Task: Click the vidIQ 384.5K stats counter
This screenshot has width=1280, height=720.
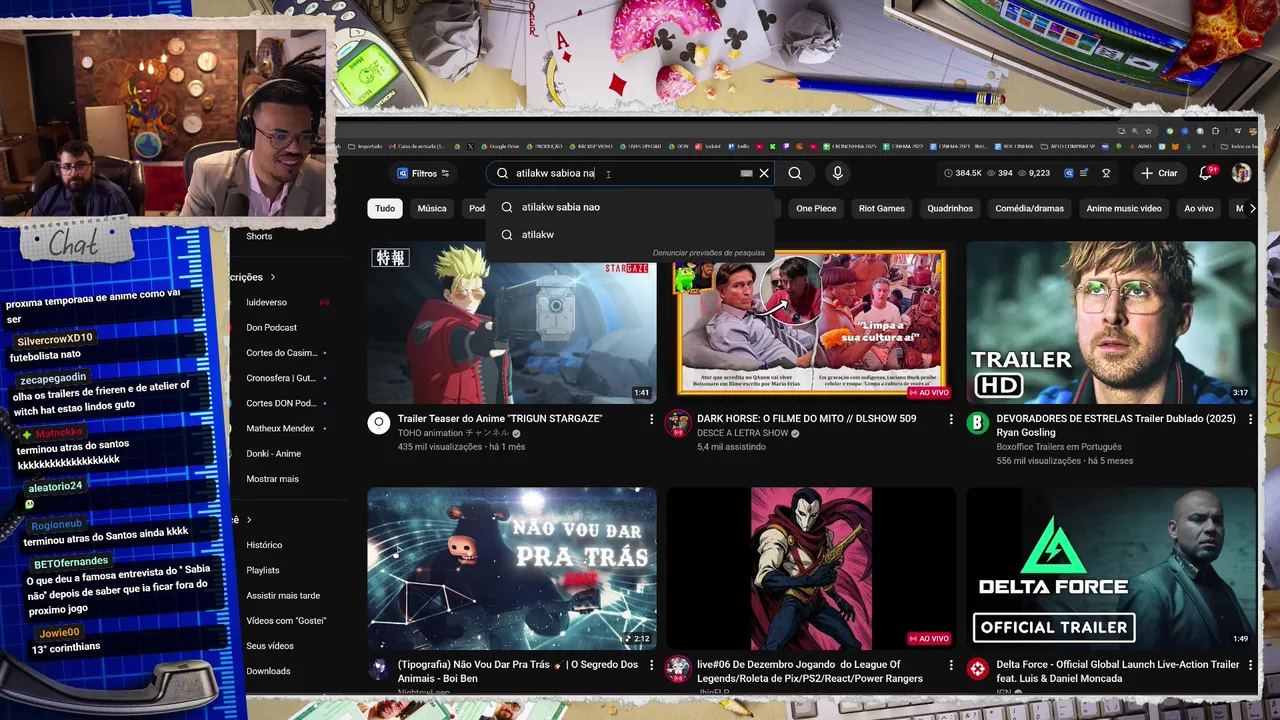Action: pyautogui.click(x=963, y=173)
